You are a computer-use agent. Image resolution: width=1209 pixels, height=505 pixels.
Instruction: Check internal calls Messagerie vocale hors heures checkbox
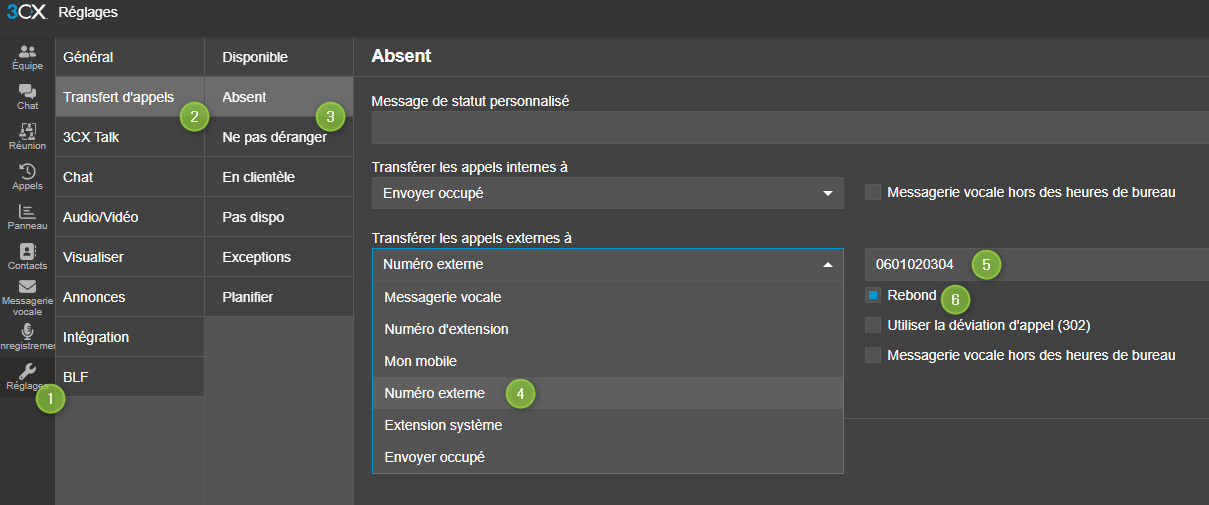point(873,192)
